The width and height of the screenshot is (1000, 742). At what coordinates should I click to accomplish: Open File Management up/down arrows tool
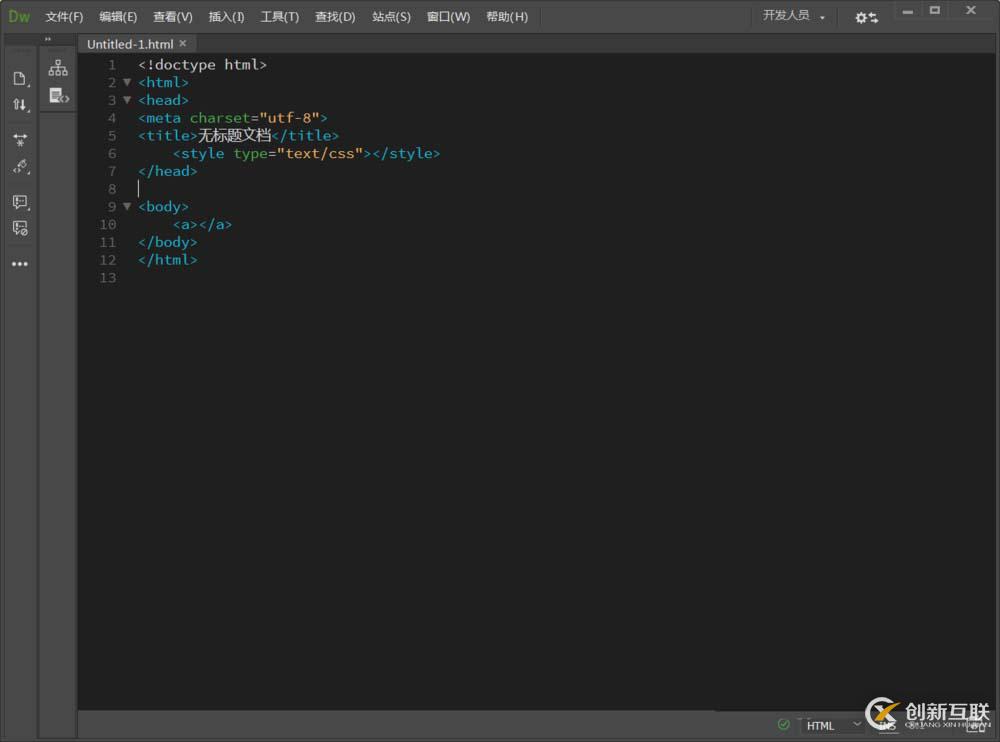[19, 105]
